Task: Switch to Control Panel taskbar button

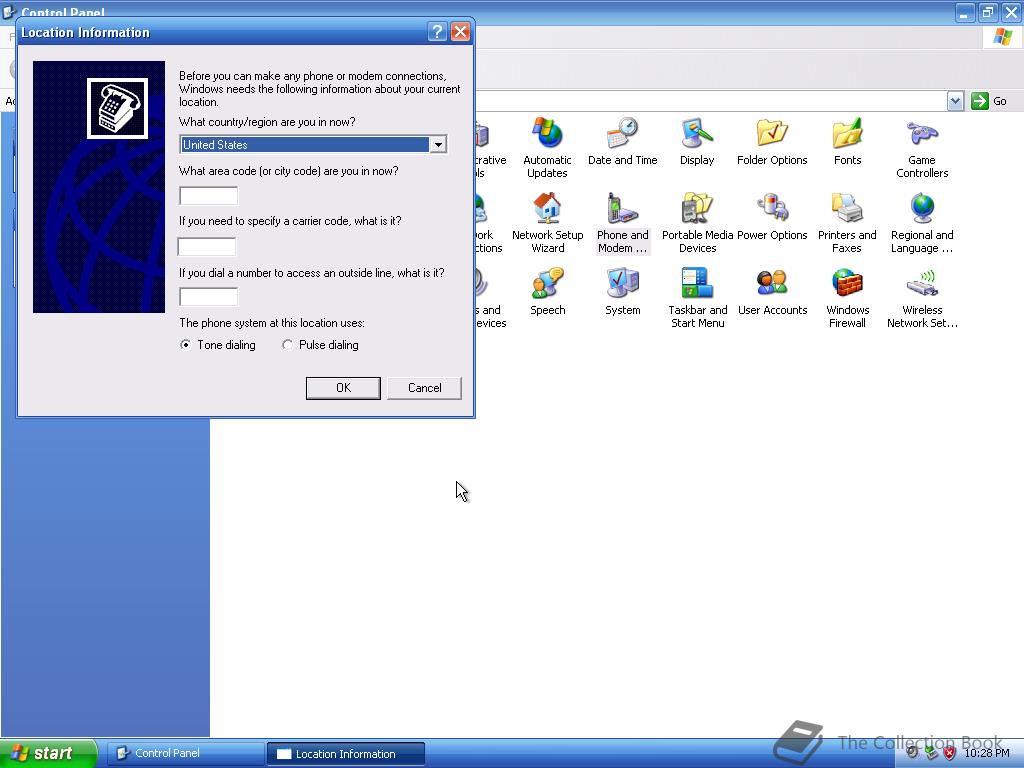Action: (x=185, y=753)
